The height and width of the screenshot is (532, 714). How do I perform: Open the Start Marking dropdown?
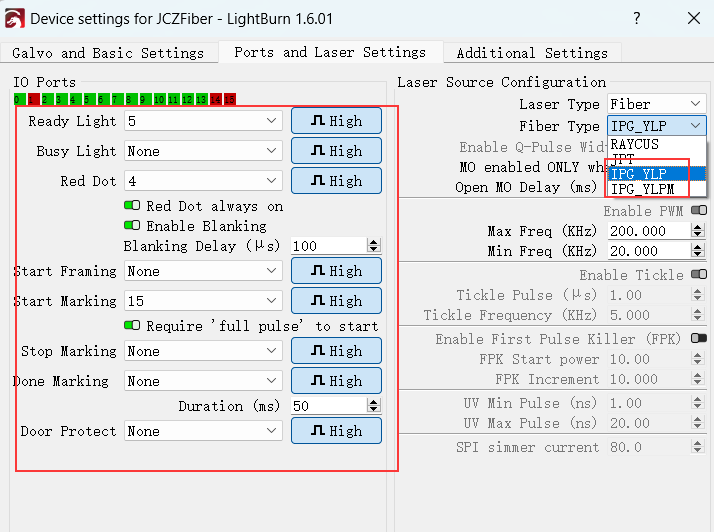point(203,301)
